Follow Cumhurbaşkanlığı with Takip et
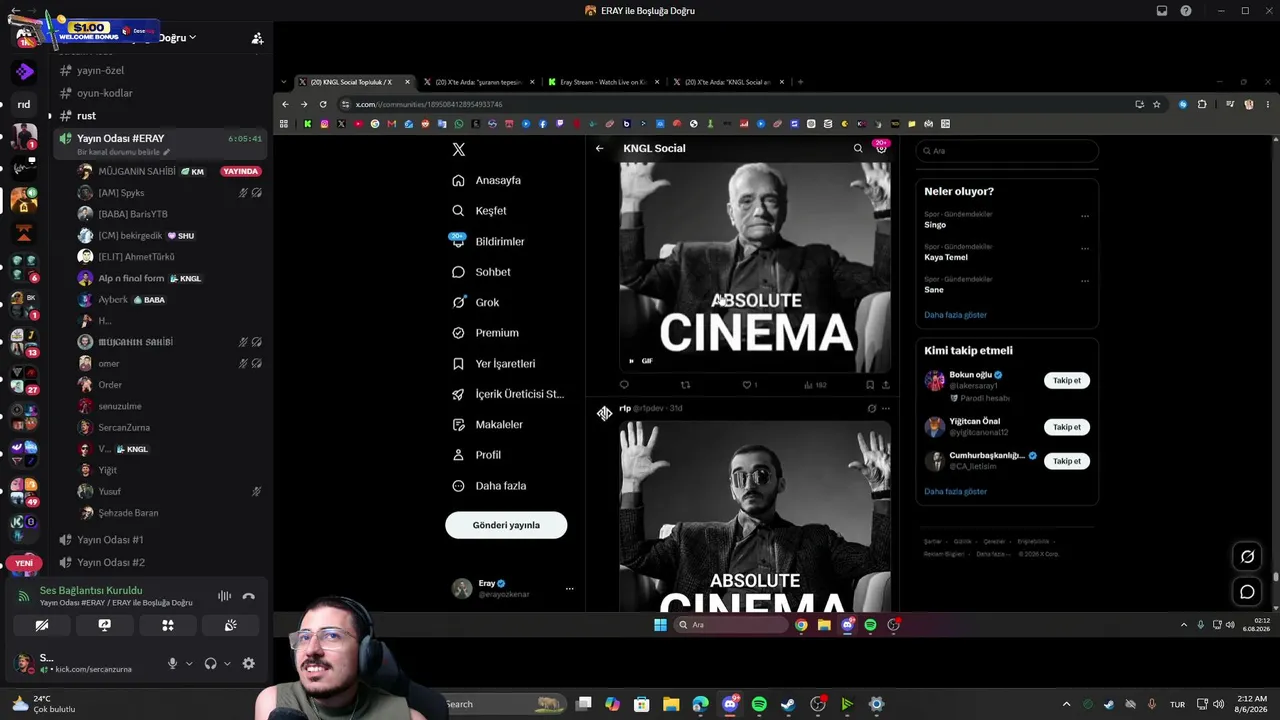The image size is (1280, 720). (x=1067, y=461)
